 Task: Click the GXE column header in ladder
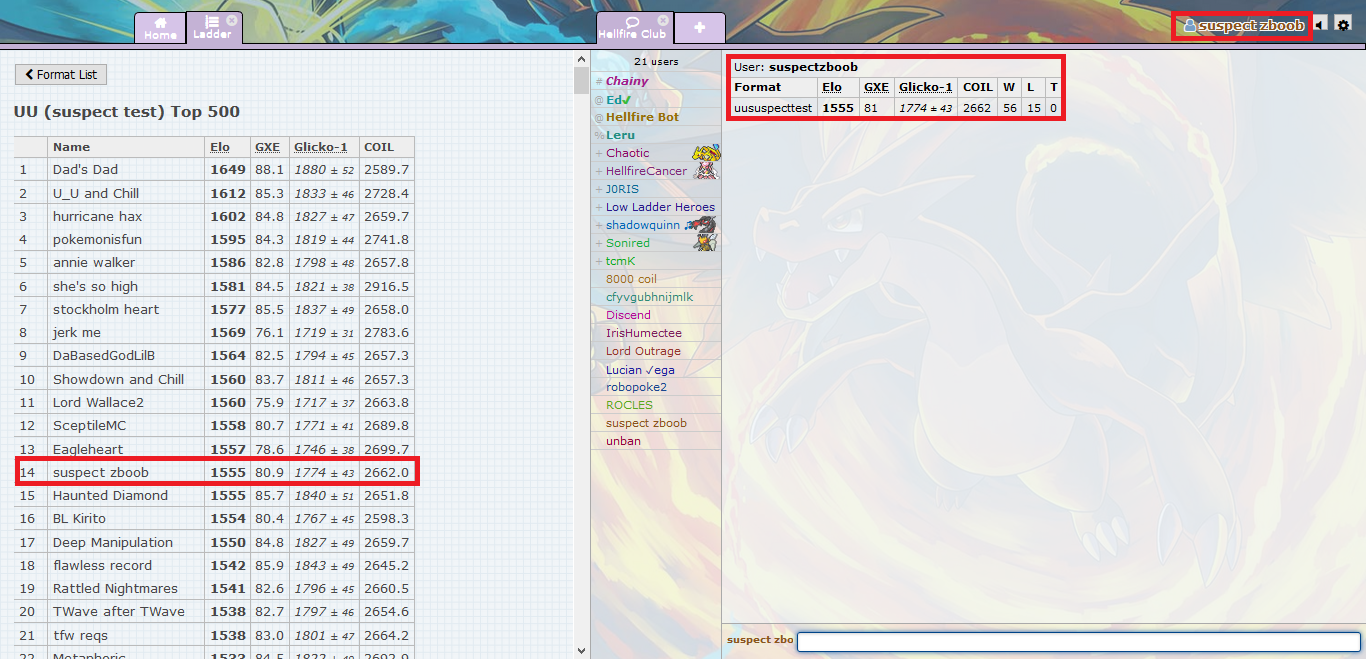pyautogui.click(x=267, y=147)
